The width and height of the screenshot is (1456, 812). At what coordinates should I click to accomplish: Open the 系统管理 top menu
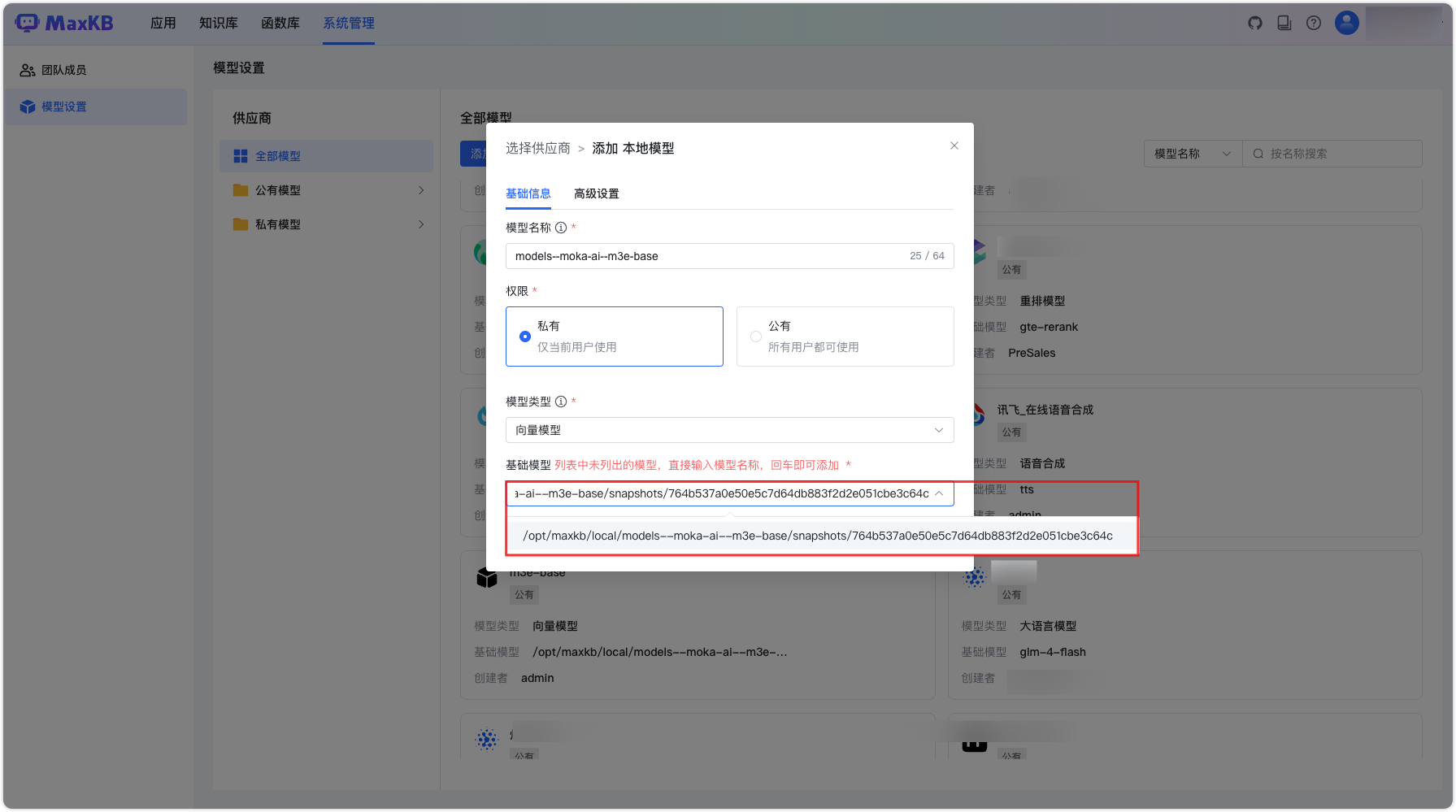349,23
